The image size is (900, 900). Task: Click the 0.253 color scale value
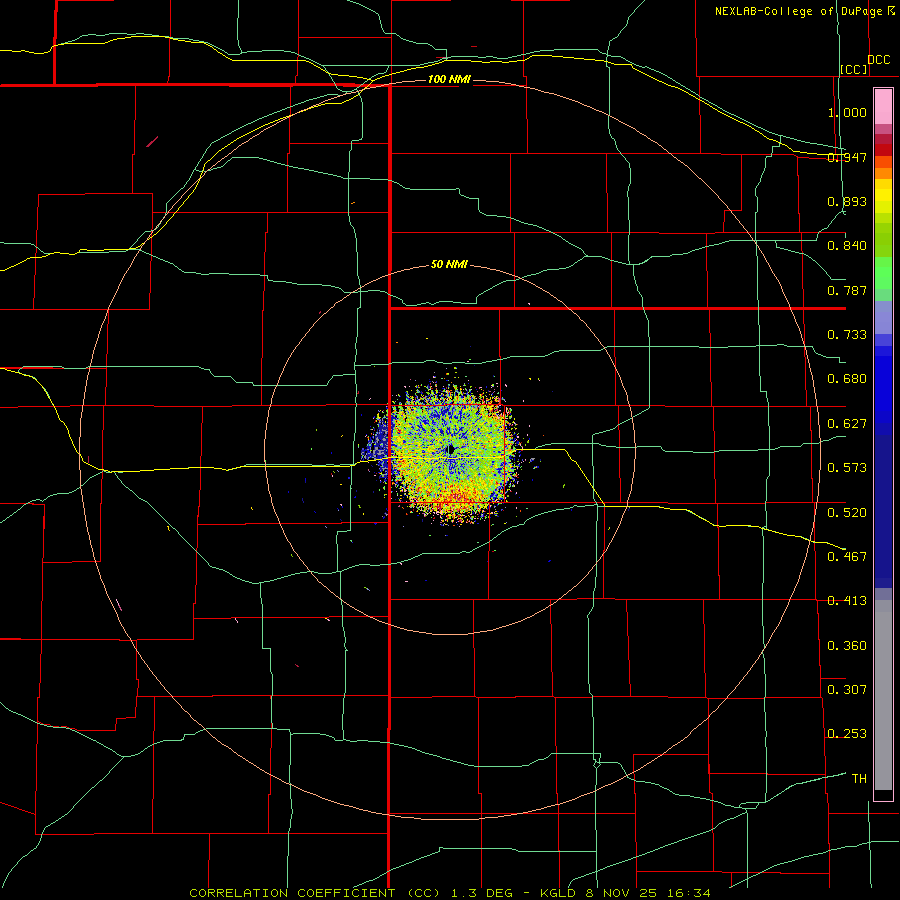pos(847,734)
